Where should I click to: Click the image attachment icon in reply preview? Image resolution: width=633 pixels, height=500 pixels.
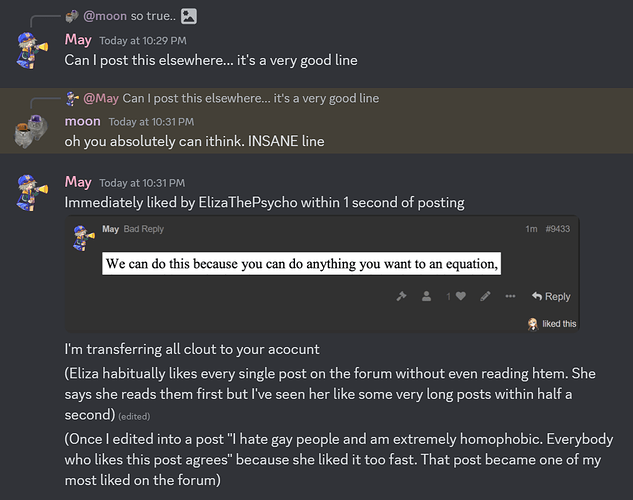point(189,16)
